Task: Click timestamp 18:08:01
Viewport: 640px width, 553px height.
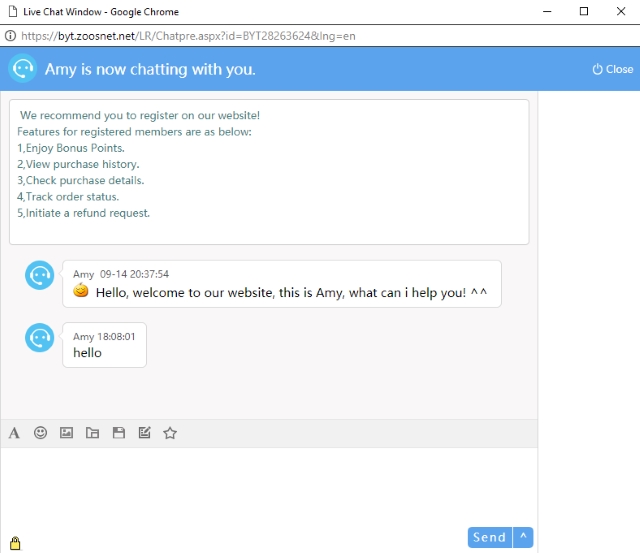Action: pos(116,336)
